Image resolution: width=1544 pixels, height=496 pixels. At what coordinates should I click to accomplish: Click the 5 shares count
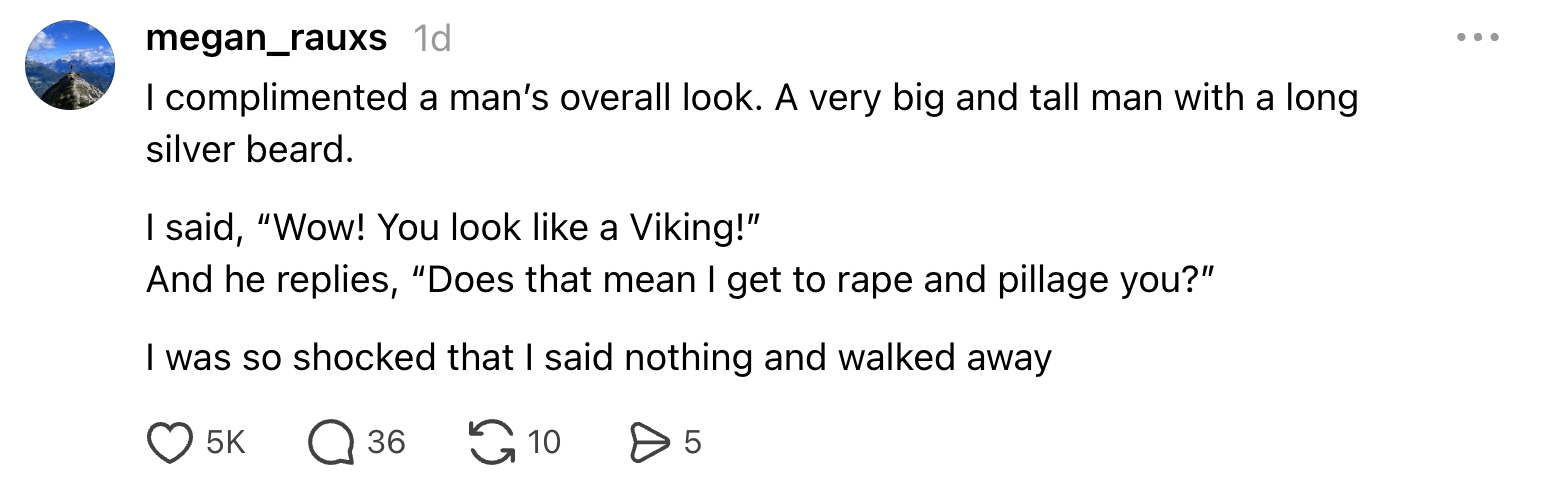coord(692,442)
